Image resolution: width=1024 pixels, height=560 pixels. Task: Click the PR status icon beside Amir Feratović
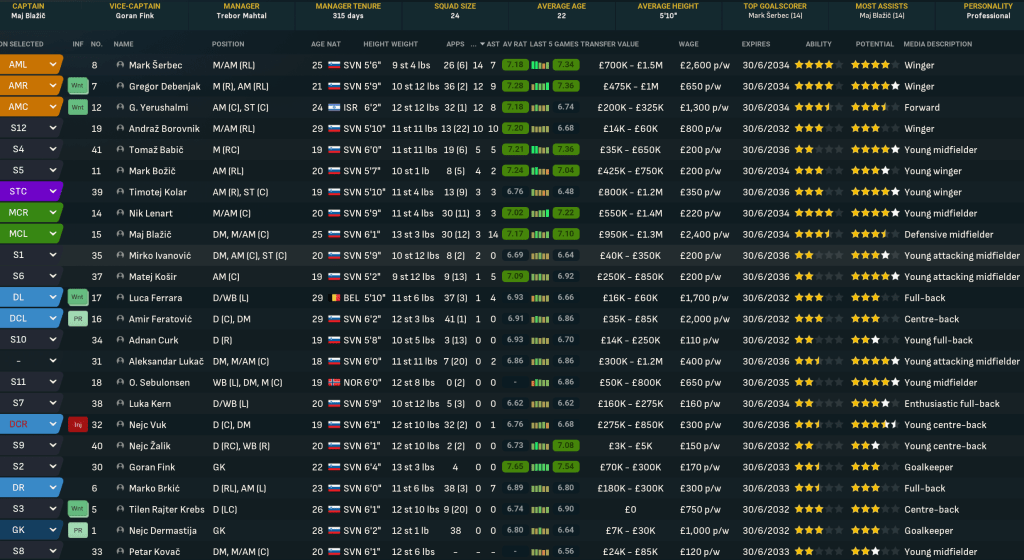[78, 319]
